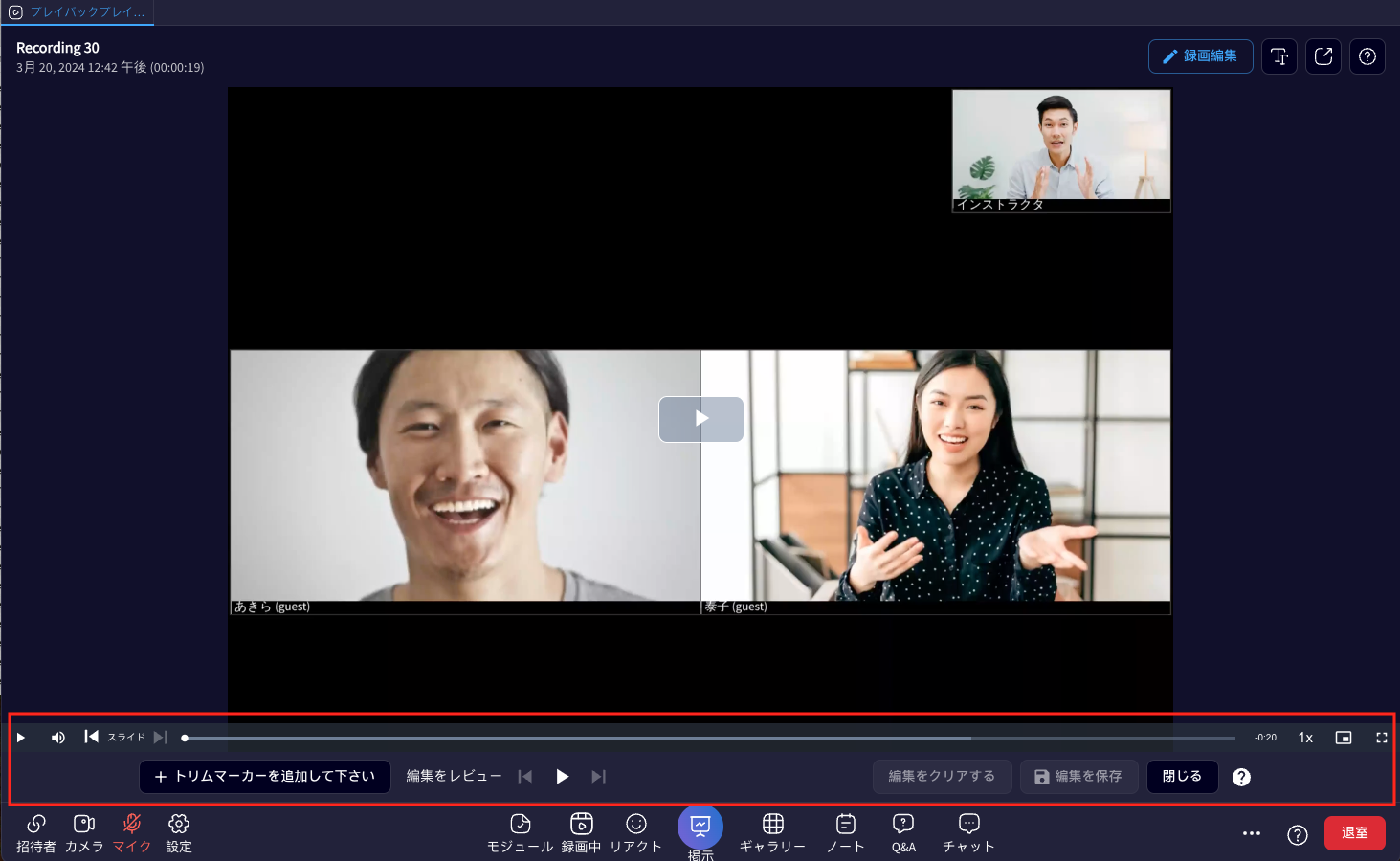Viewport: 1400px width, 861px height.
Task: Toggle the カメラ camera
Action: [84, 833]
